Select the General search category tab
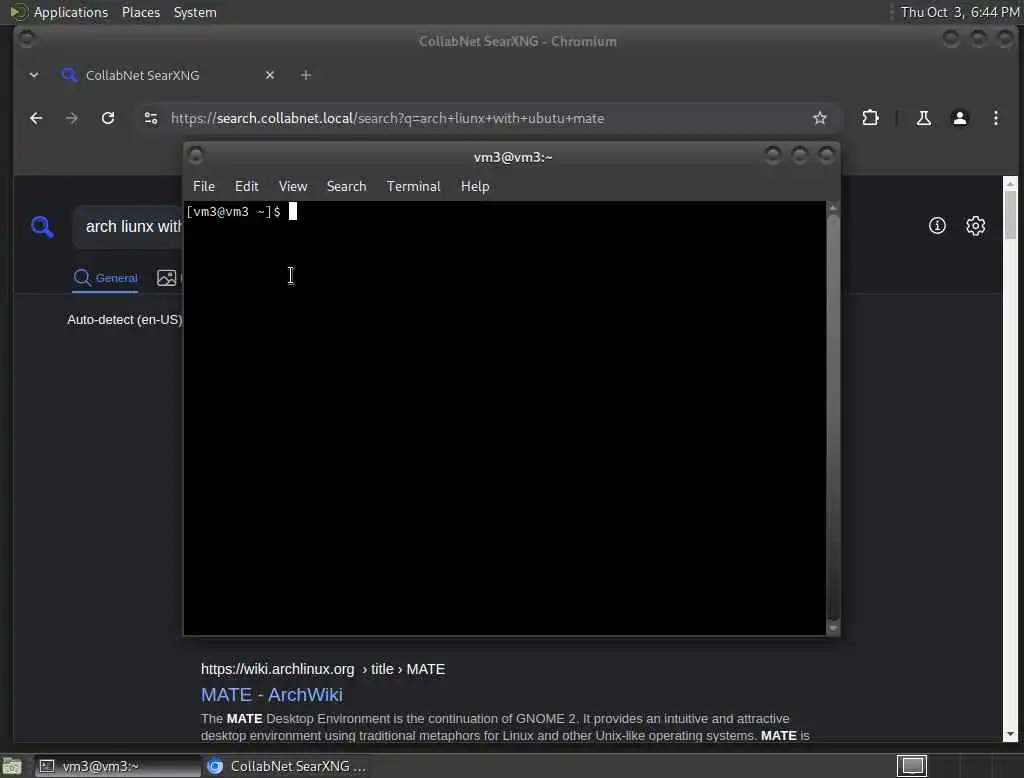Image resolution: width=1024 pixels, height=778 pixels. click(105, 278)
